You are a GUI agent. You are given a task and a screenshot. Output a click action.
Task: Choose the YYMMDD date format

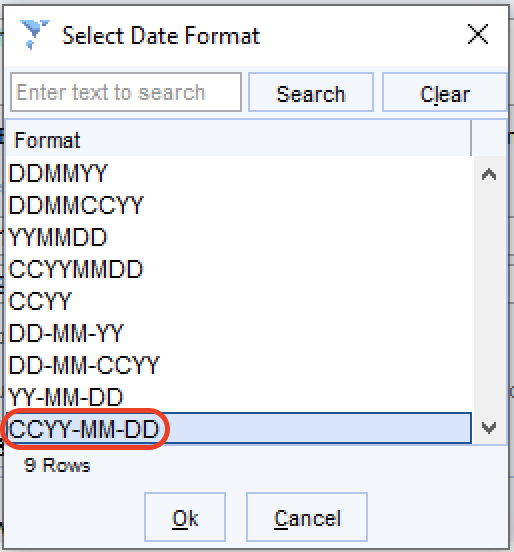click(239, 237)
